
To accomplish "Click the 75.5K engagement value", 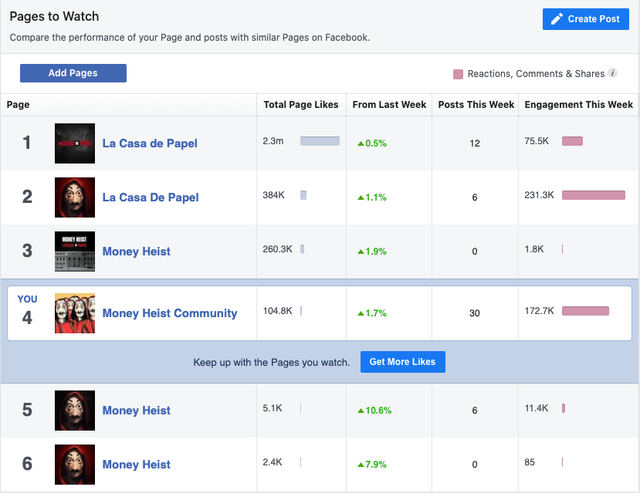I will [x=537, y=141].
